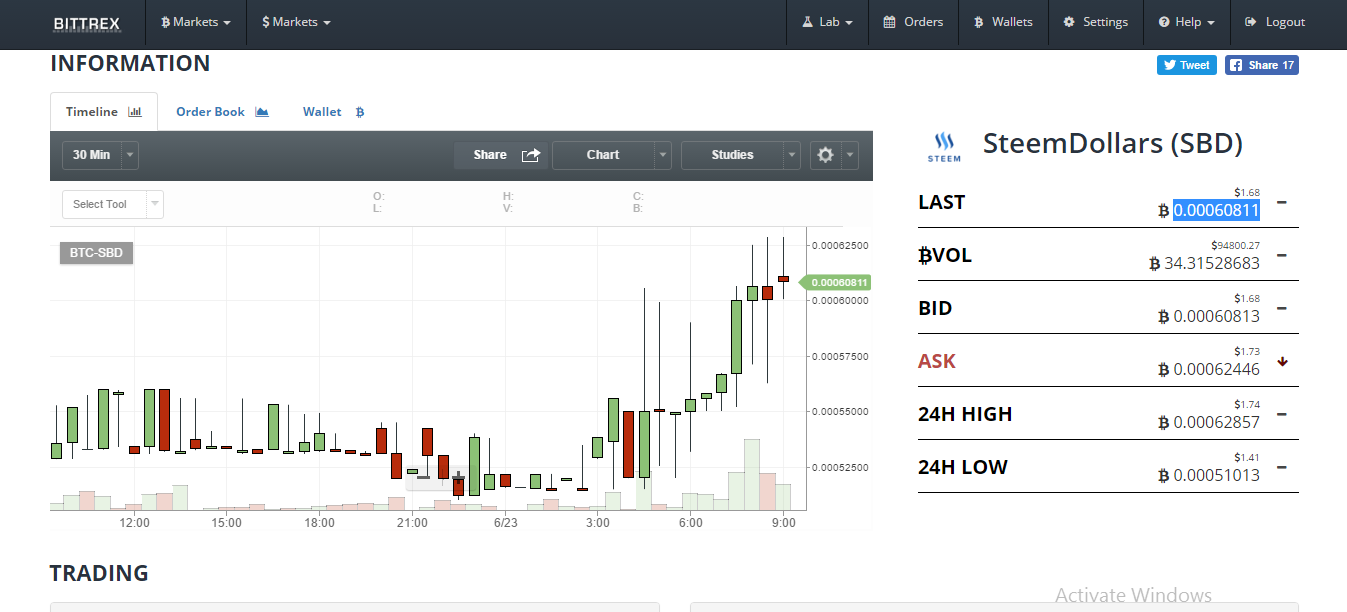Click the area chart icon on Order Book tab
This screenshot has width=1347, height=612.
262,112
